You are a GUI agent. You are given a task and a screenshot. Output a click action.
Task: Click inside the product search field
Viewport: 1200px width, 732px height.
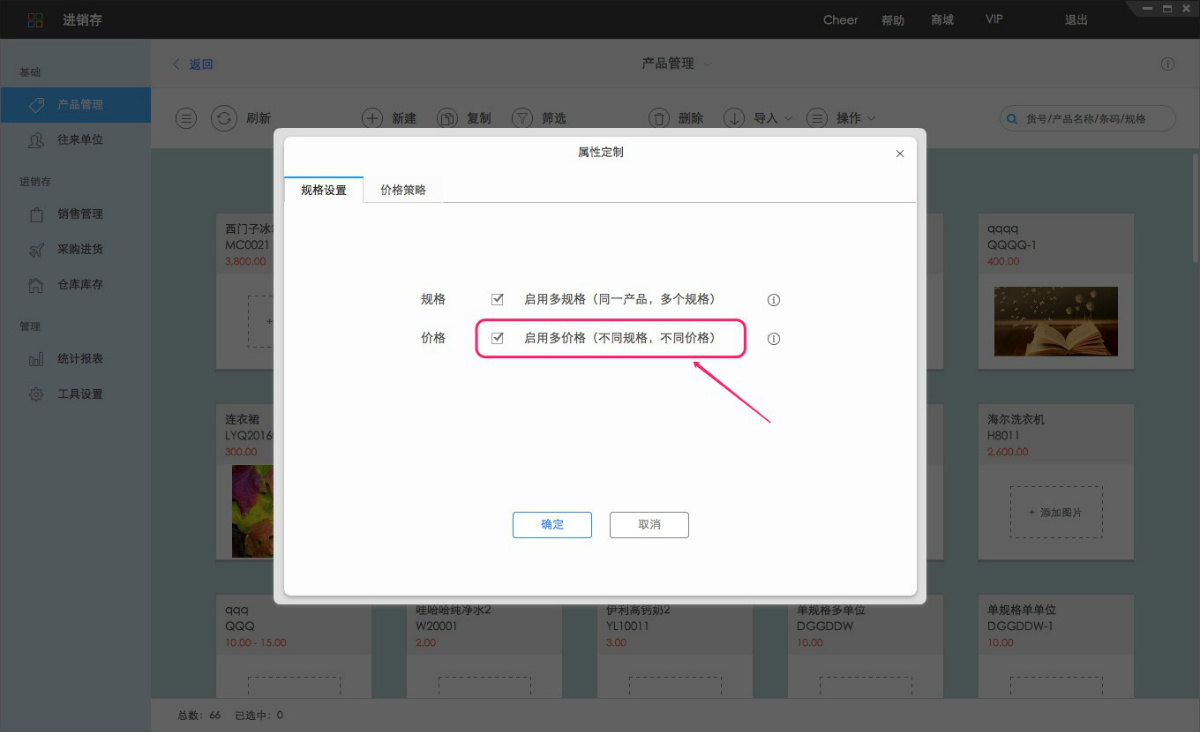coord(1087,118)
